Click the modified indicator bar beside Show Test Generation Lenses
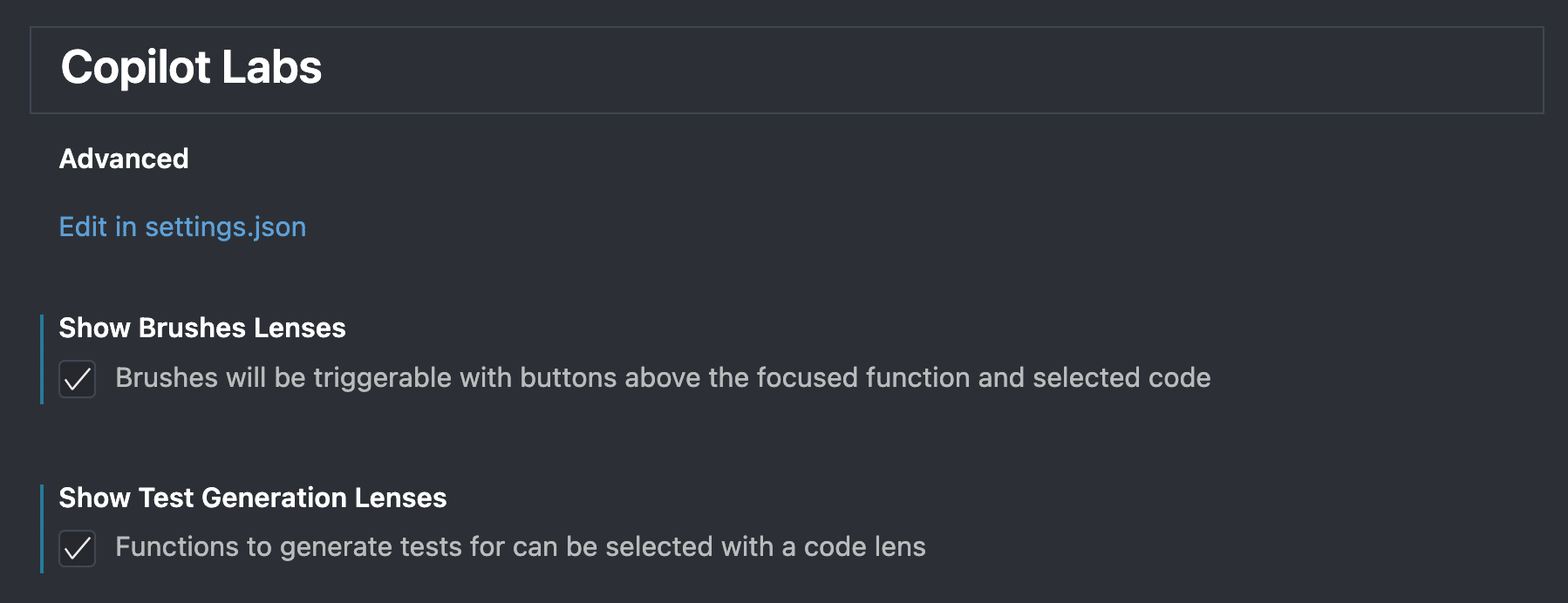 tap(41, 528)
